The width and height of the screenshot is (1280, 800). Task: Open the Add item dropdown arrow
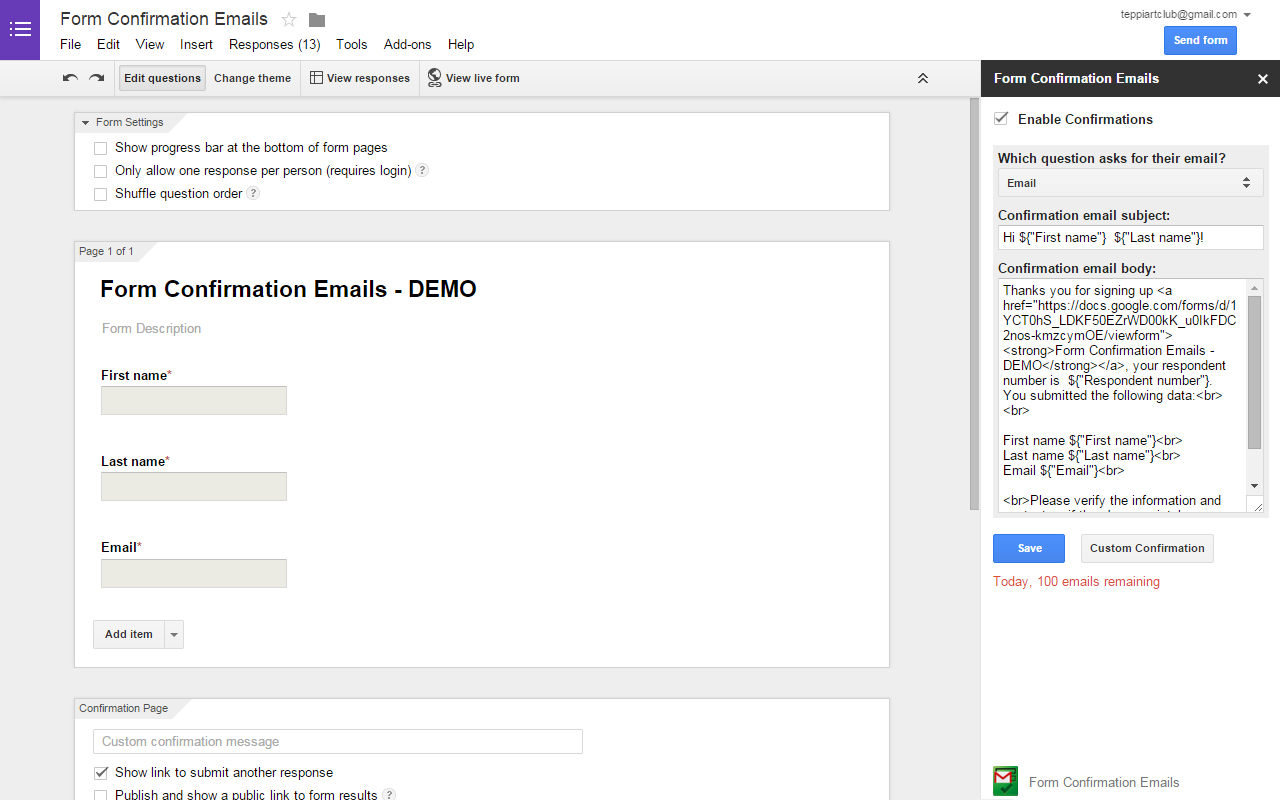(x=174, y=634)
